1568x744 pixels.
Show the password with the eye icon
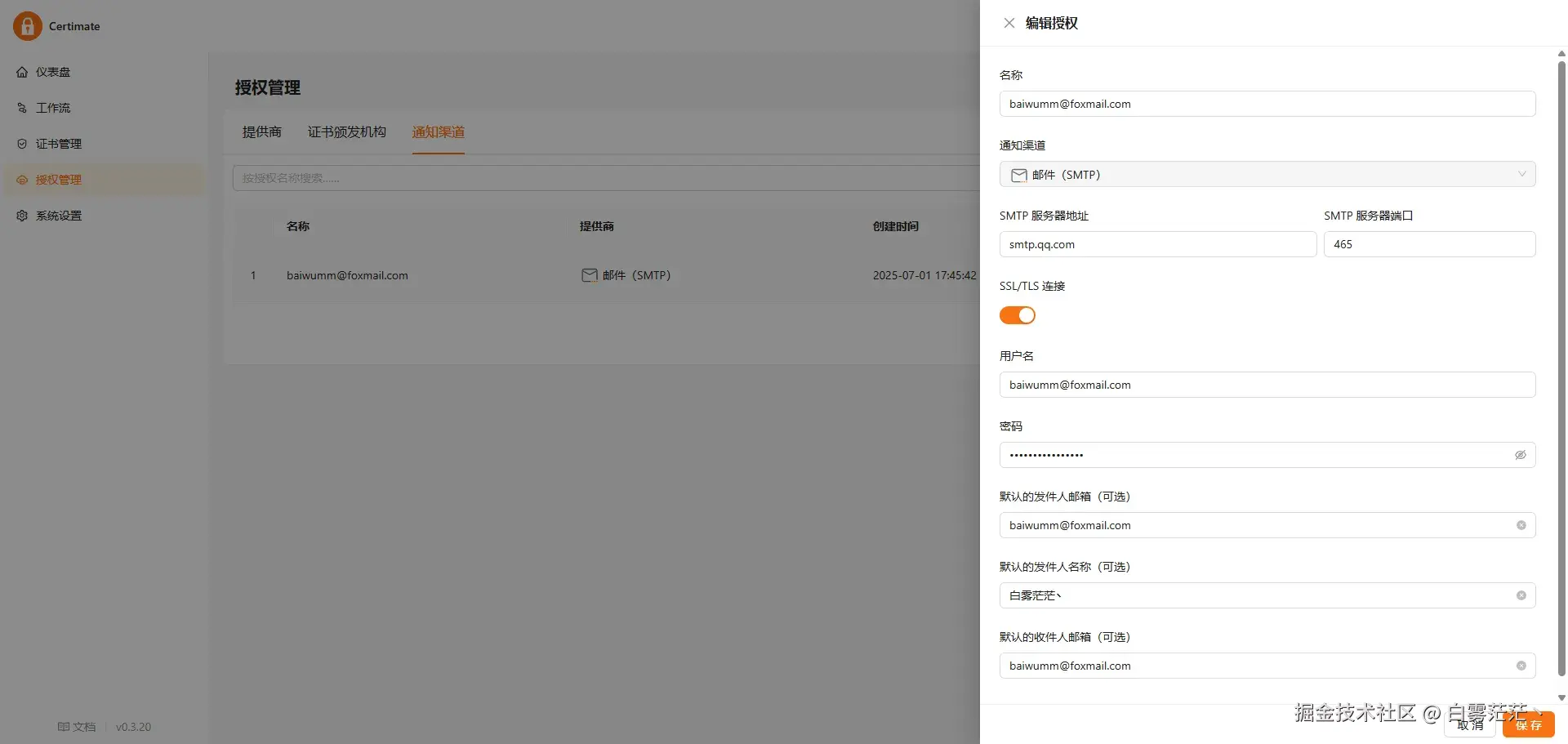(x=1521, y=455)
